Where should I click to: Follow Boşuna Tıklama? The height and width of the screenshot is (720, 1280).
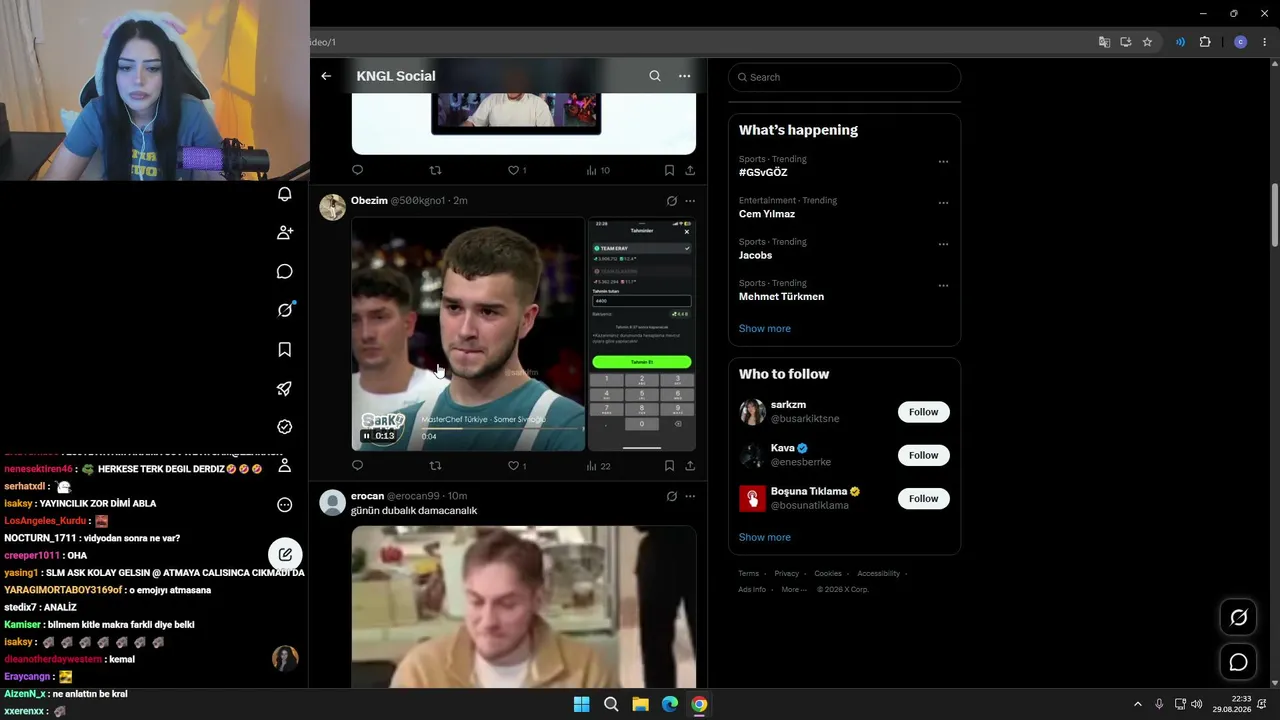[923, 498]
